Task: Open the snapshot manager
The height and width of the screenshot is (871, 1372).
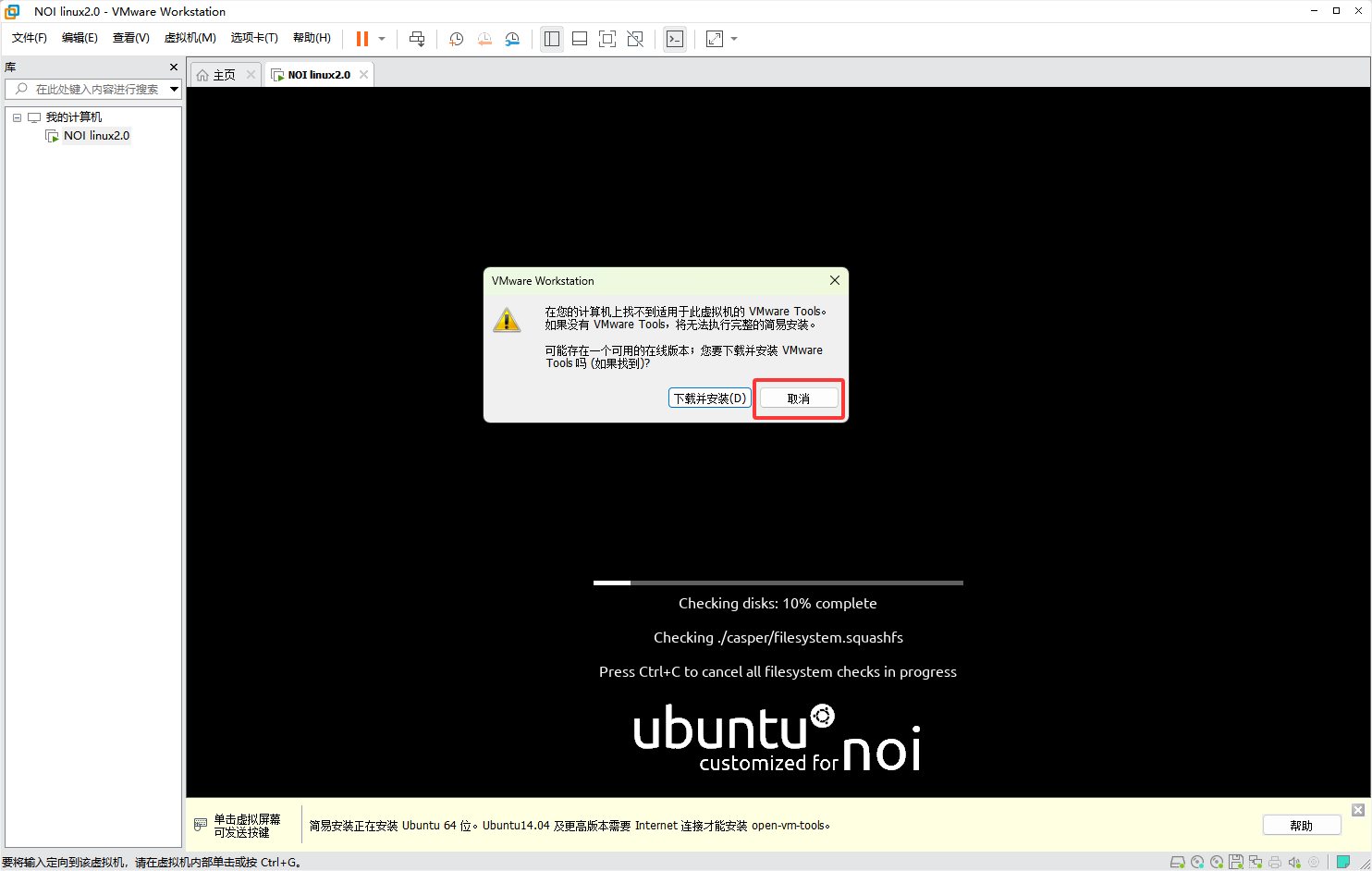Action: [512, 39]
